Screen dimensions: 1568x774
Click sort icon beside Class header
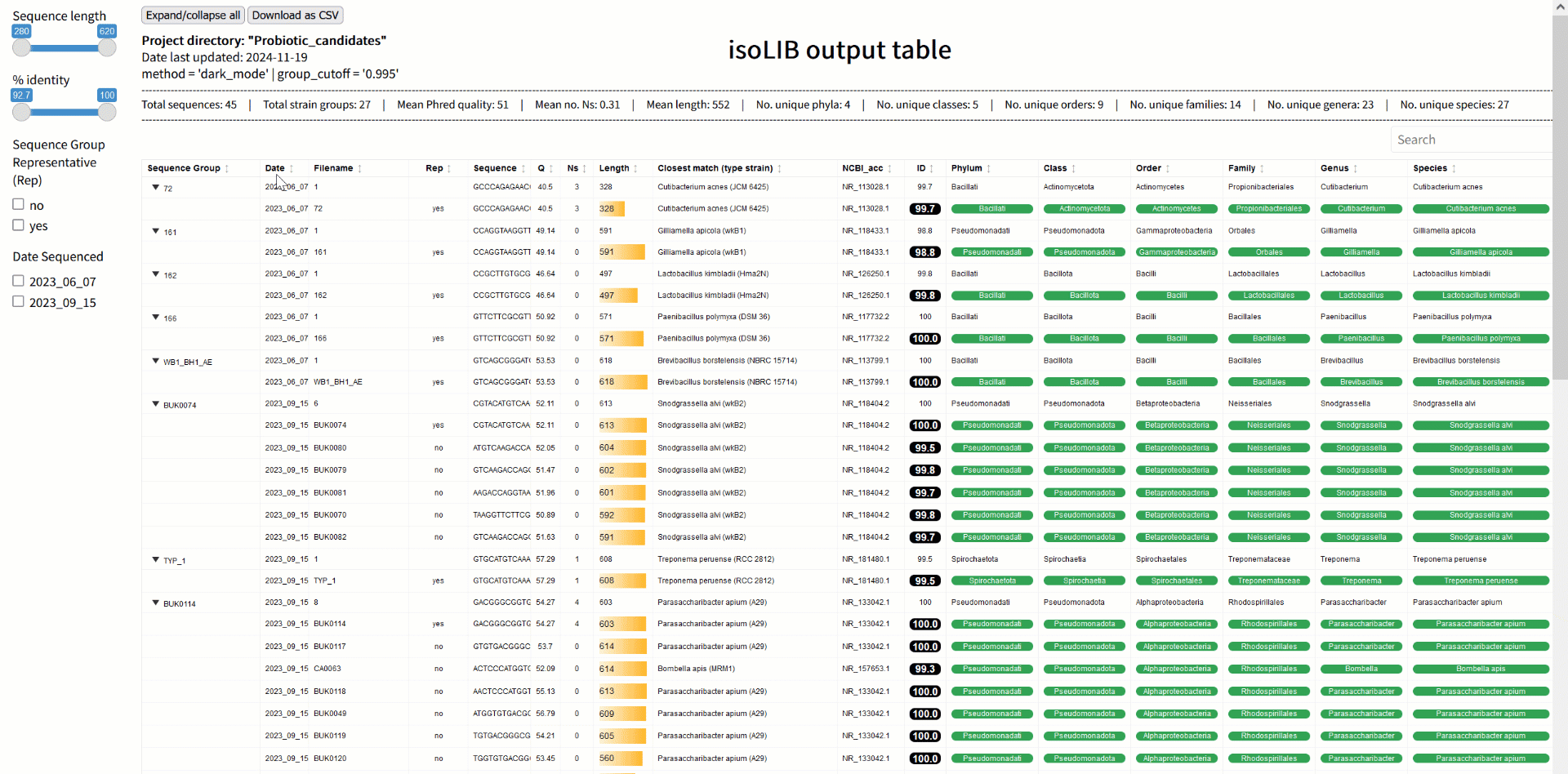1073,169
